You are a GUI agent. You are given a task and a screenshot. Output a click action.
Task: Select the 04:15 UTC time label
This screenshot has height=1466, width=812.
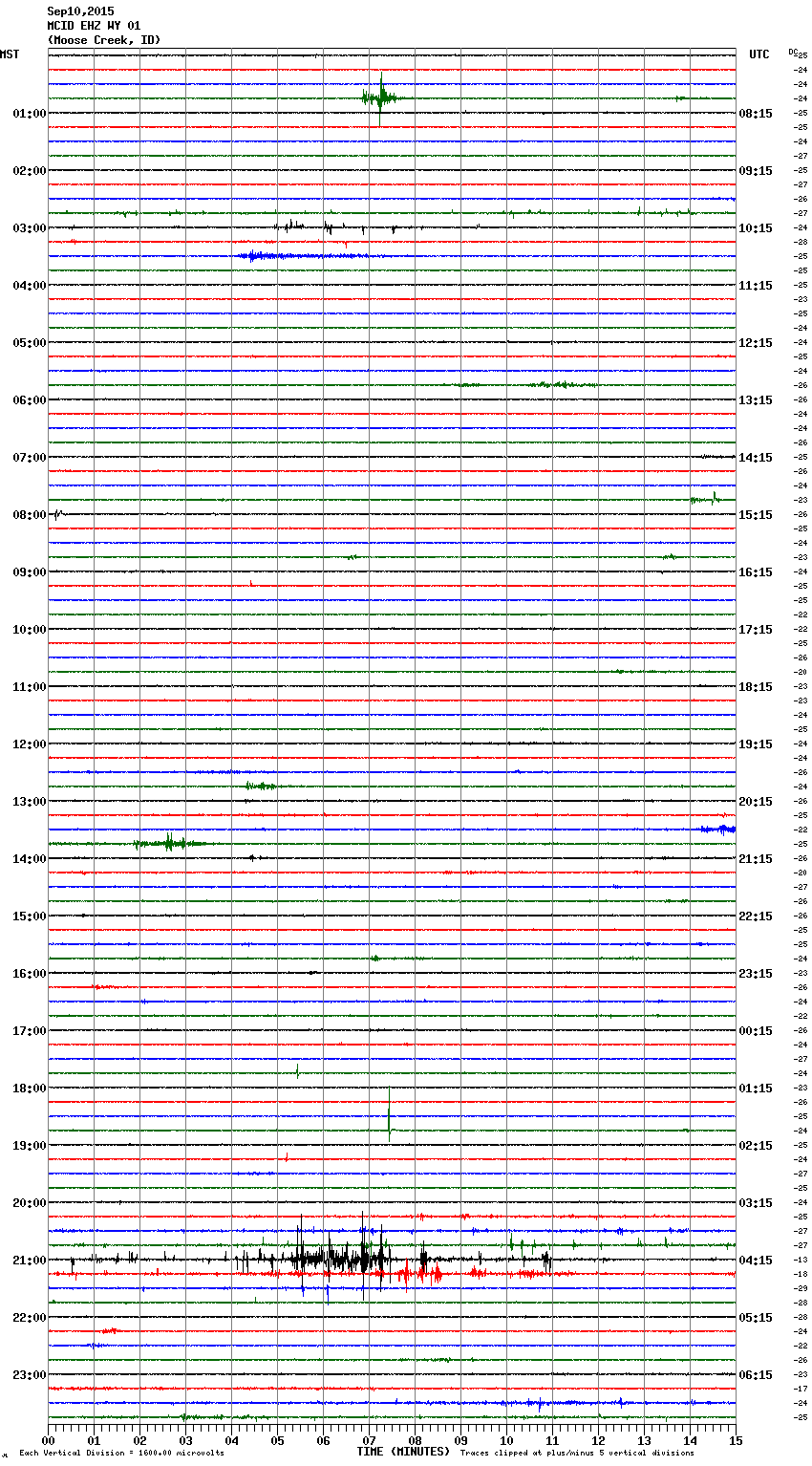[755, 1261]
